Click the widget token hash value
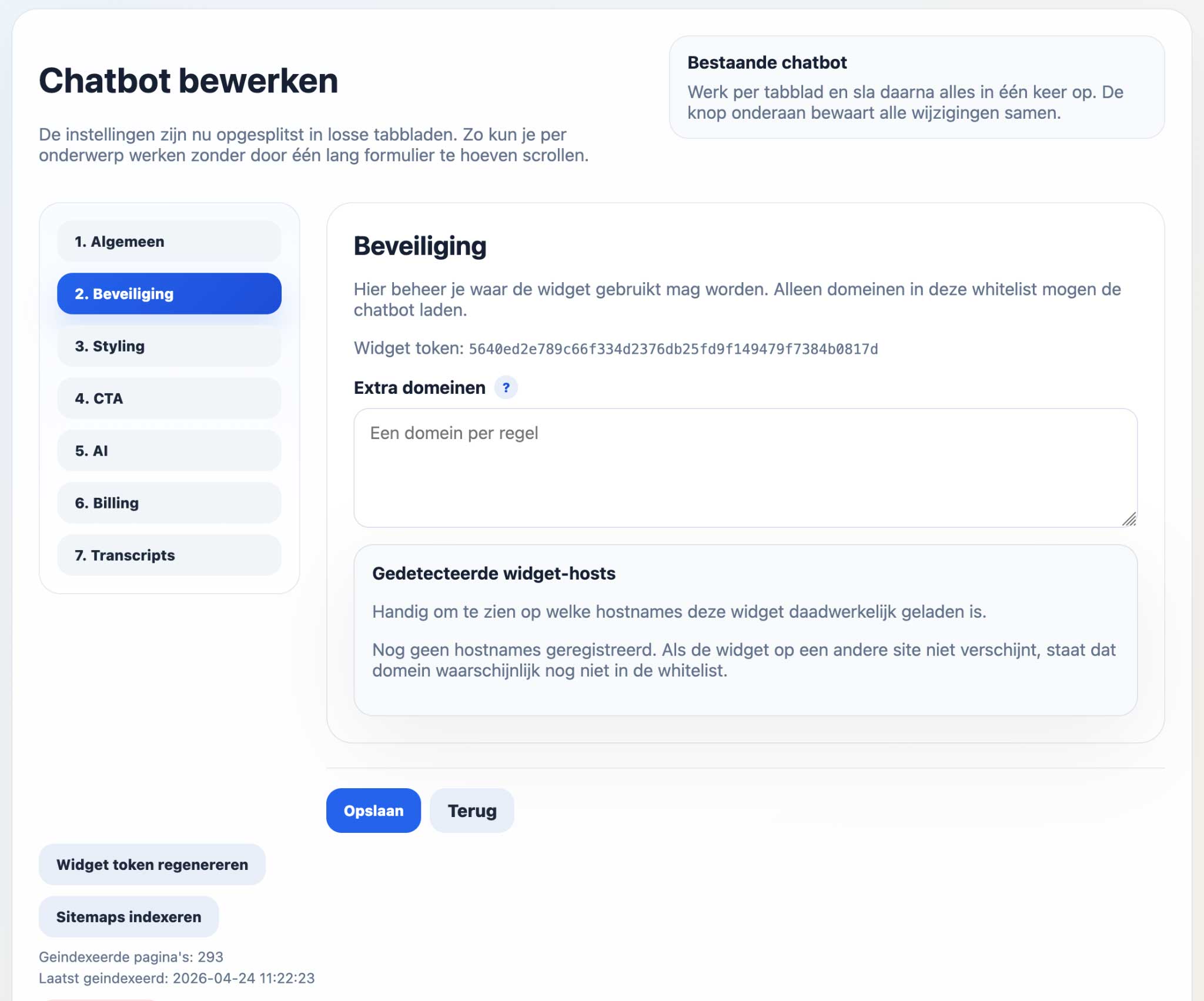1204x1001 pixels. coord(673,349)
